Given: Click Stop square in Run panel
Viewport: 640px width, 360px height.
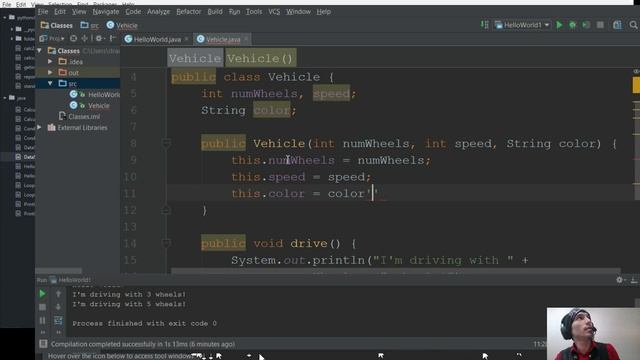Looking at the screenshot, I should 42,307.
